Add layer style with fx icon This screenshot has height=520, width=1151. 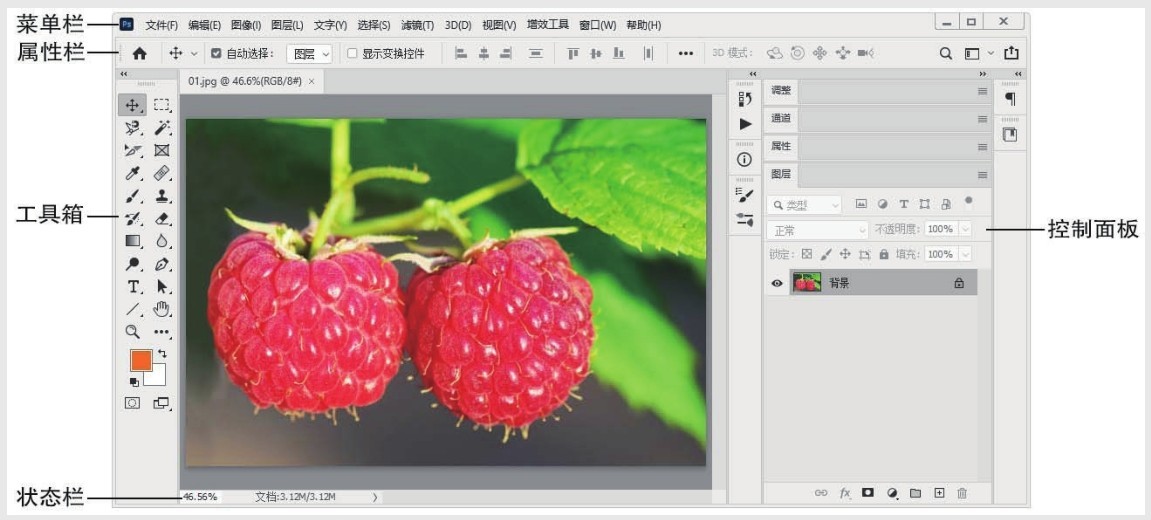[x=845, y=493]
